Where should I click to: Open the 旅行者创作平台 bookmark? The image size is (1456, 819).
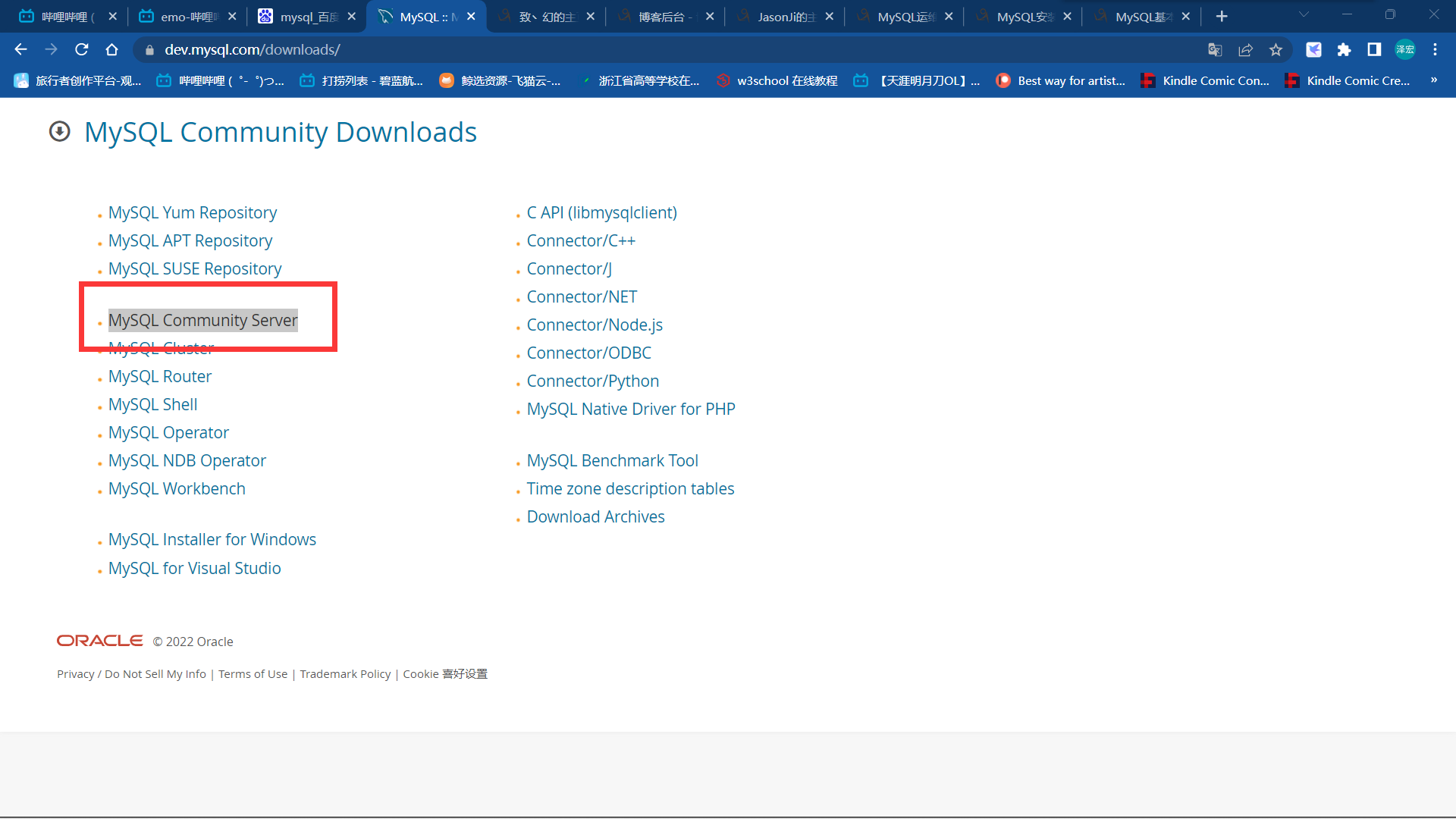77,80
